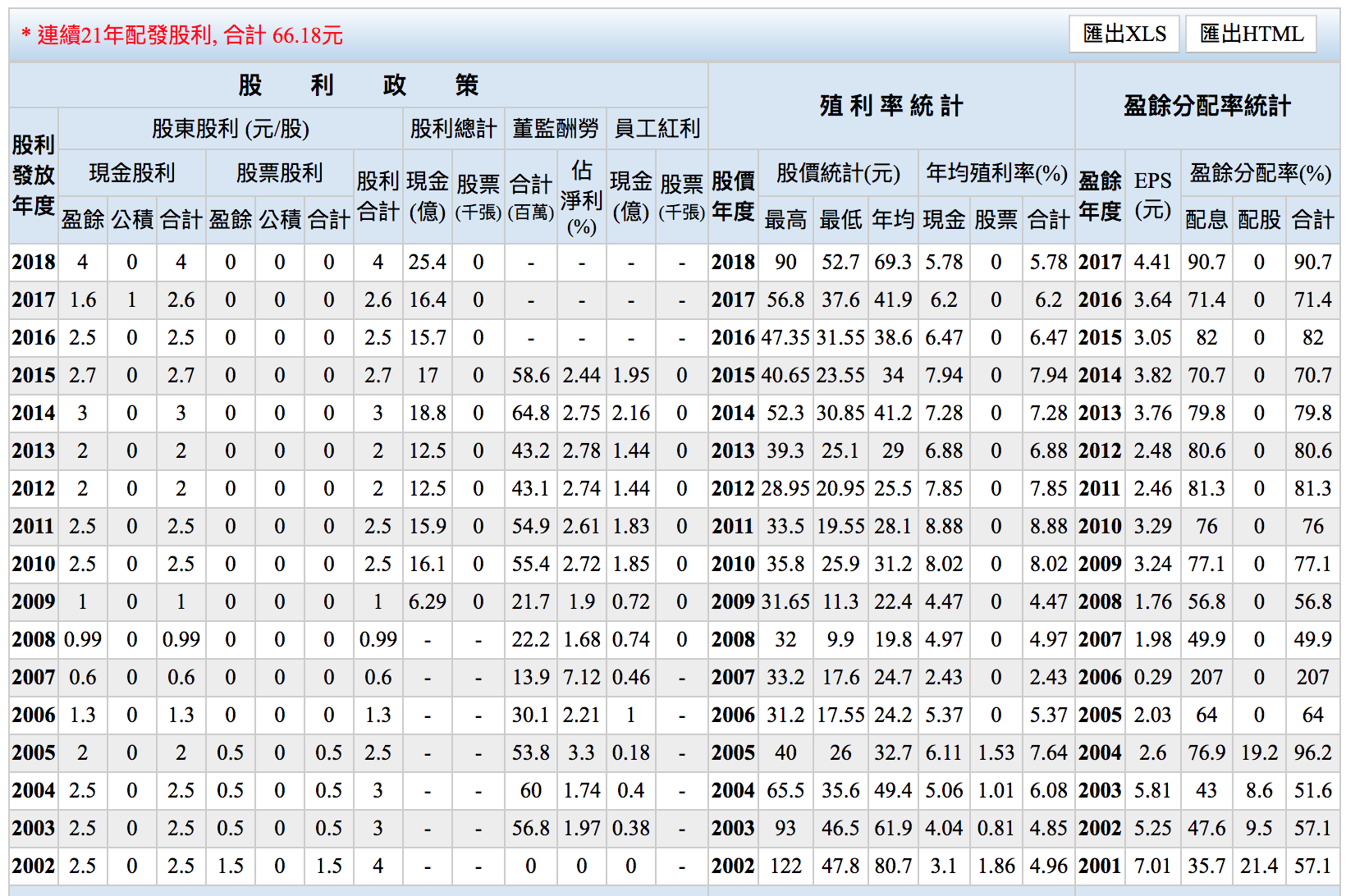Screen dimensions: 1346x896
Task: Click the 匯出XLS export button
Action: (1124, 34)
